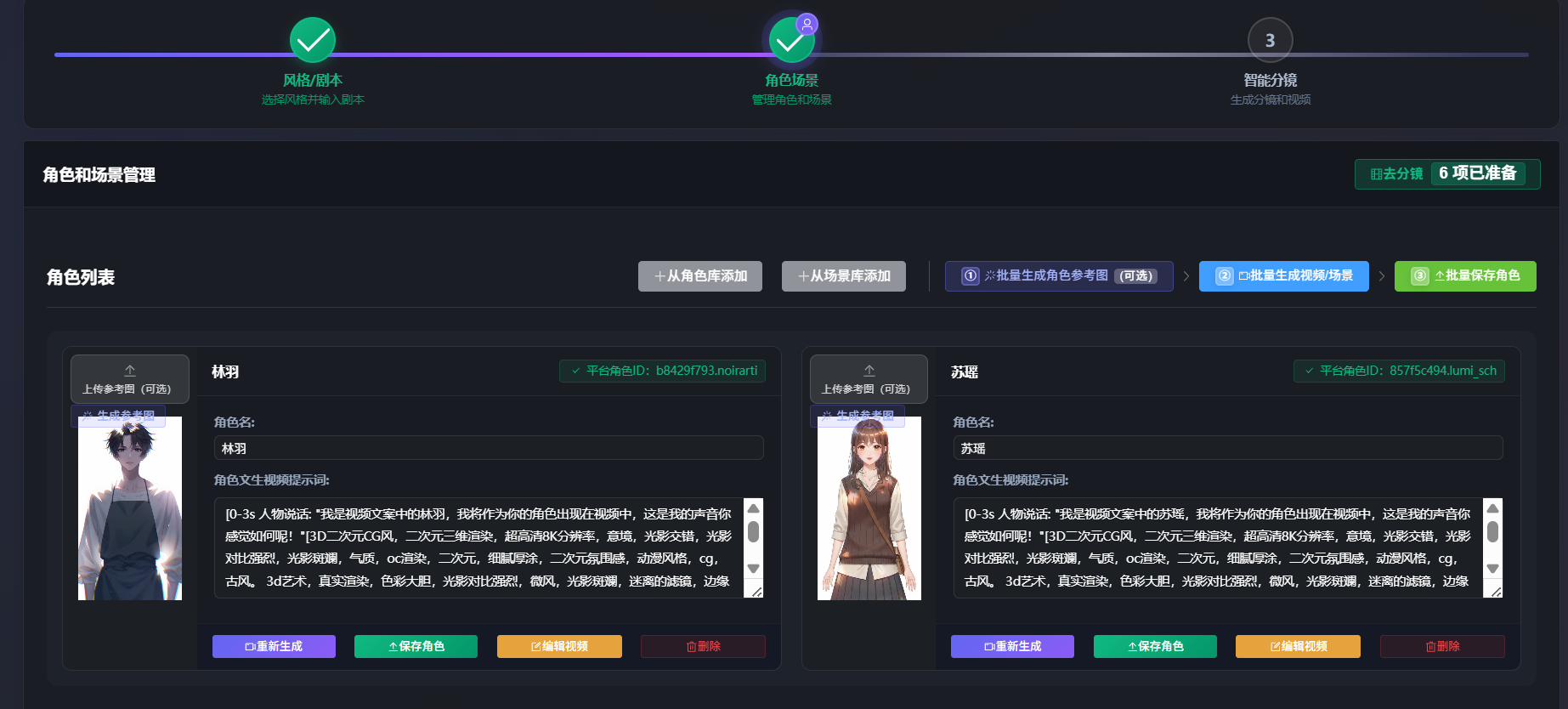Click 删除 for 林羽
This screenshot has height=709, width=1568.
point(703,647)
